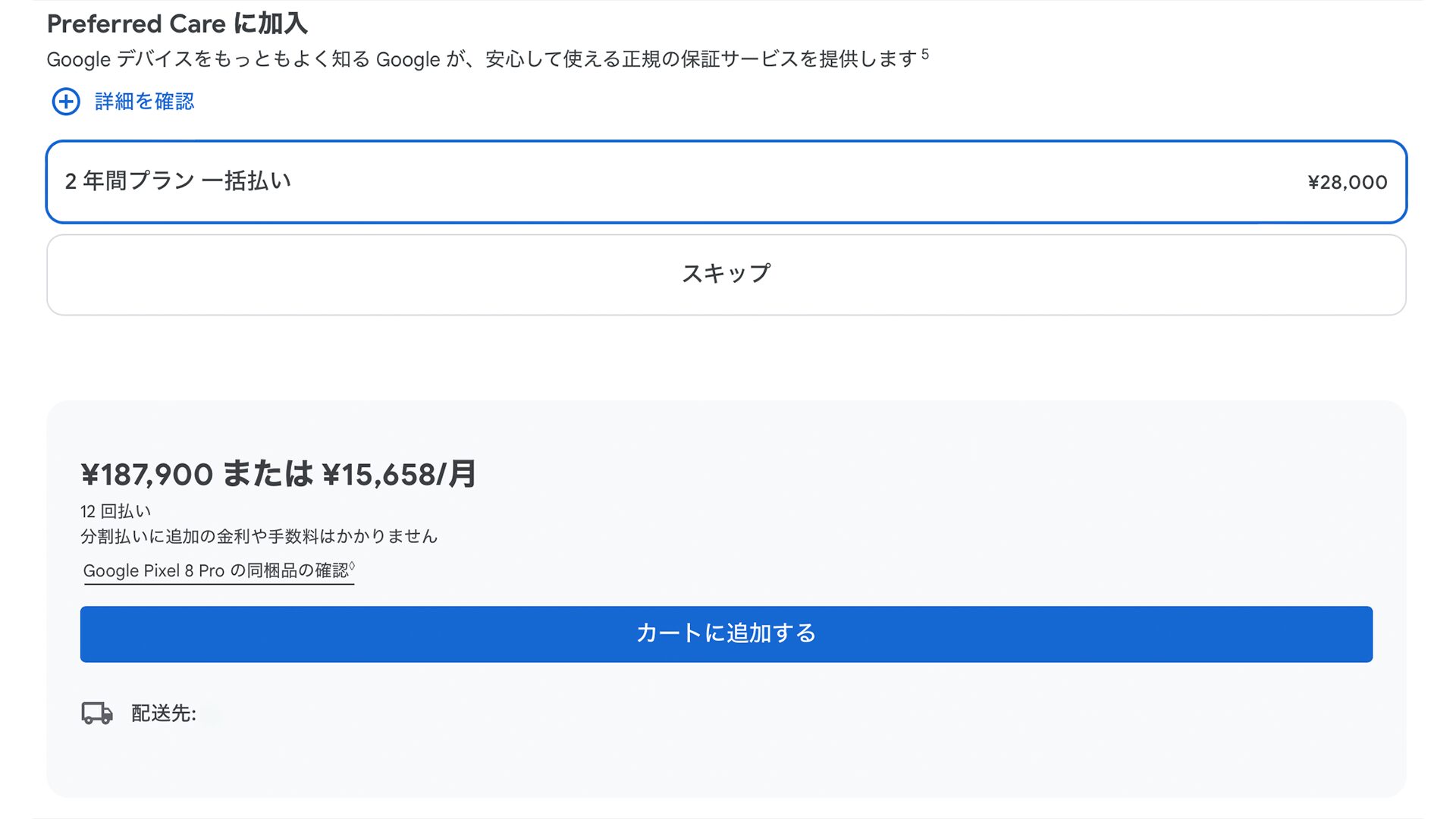Choose the スキップ option card
The height and width of the screenshot is (819, 1456).
(x=726, y=274)
